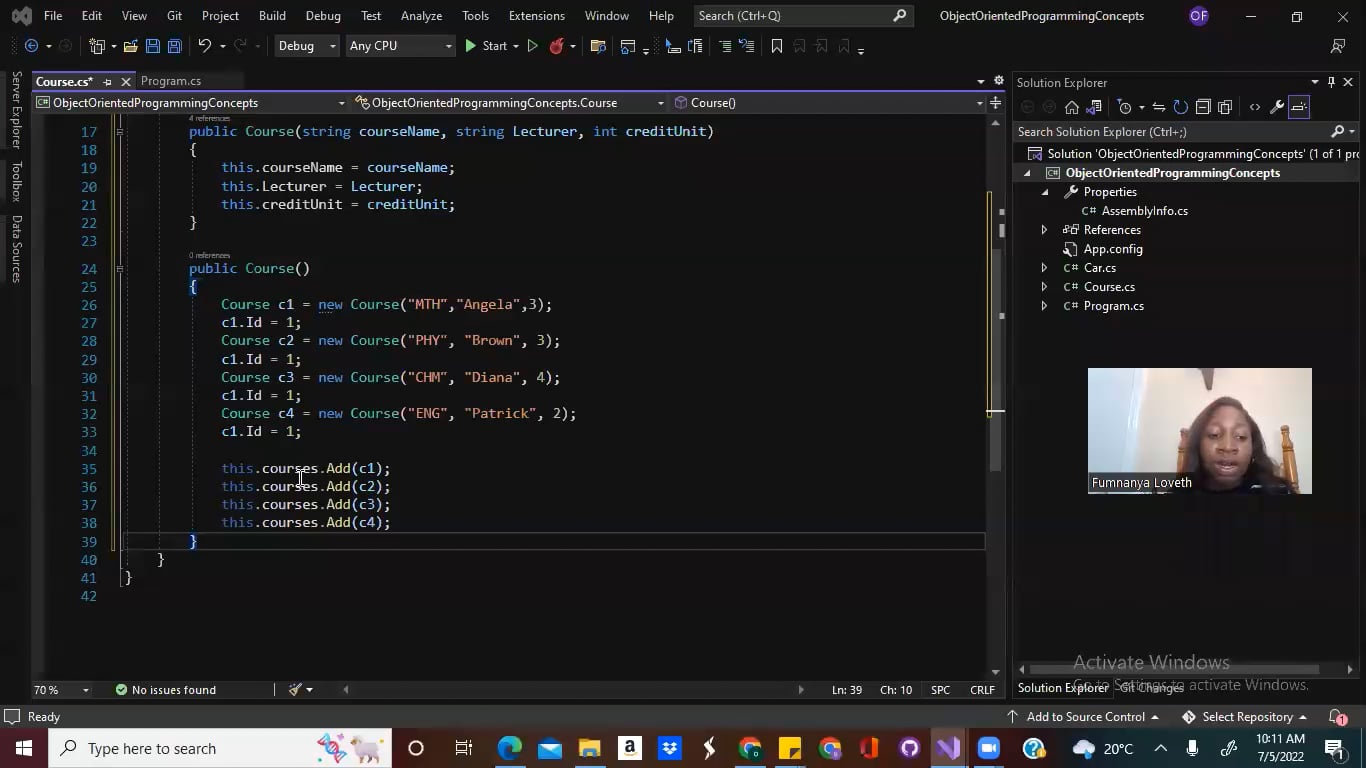
Task: Collapse the Course() constructor outlining box
Action: [x=119, y=268]
